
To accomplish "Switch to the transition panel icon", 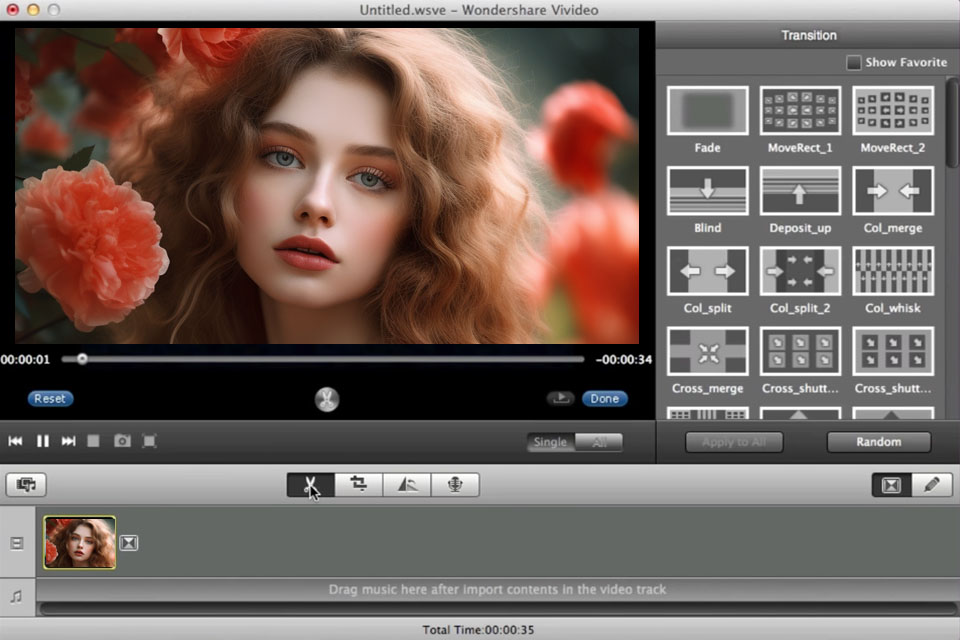I will 891,484.
